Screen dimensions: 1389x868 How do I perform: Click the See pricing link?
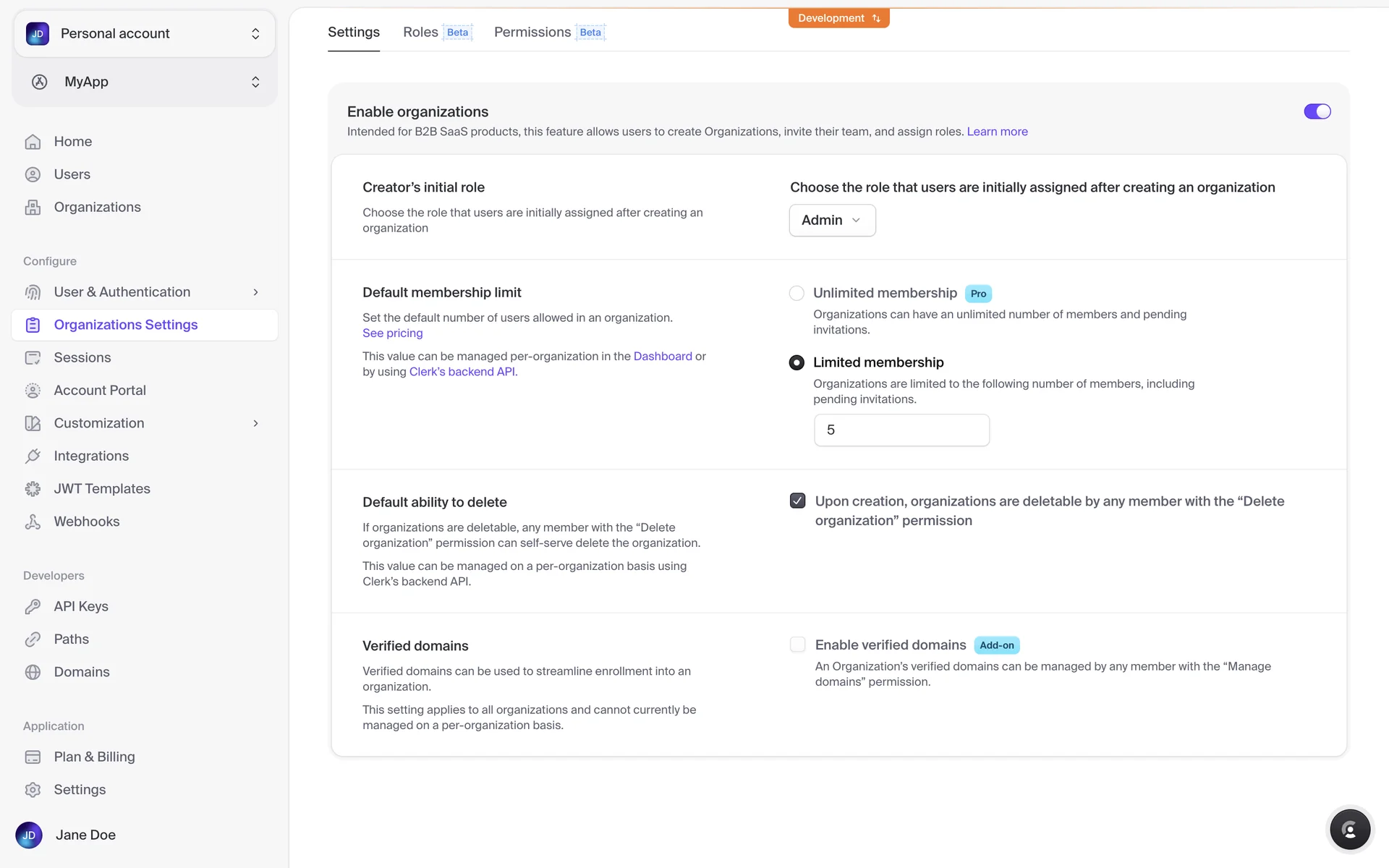392,333
